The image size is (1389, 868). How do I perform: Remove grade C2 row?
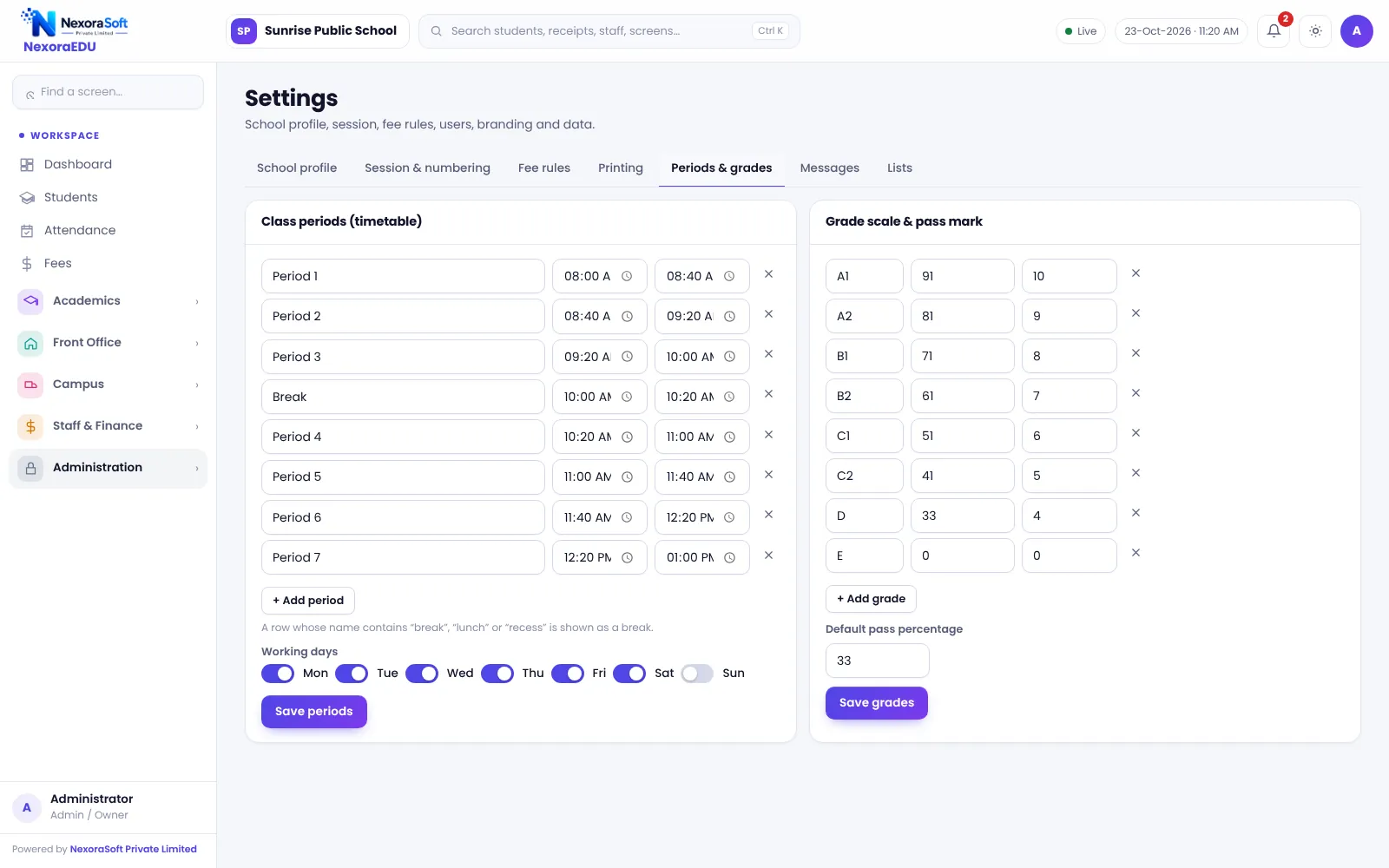(x=1136, y=473)
